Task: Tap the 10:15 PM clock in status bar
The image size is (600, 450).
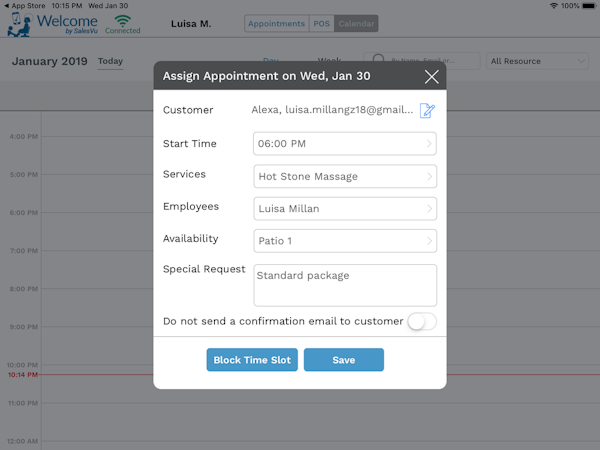Action: click(x=67, y=6)
